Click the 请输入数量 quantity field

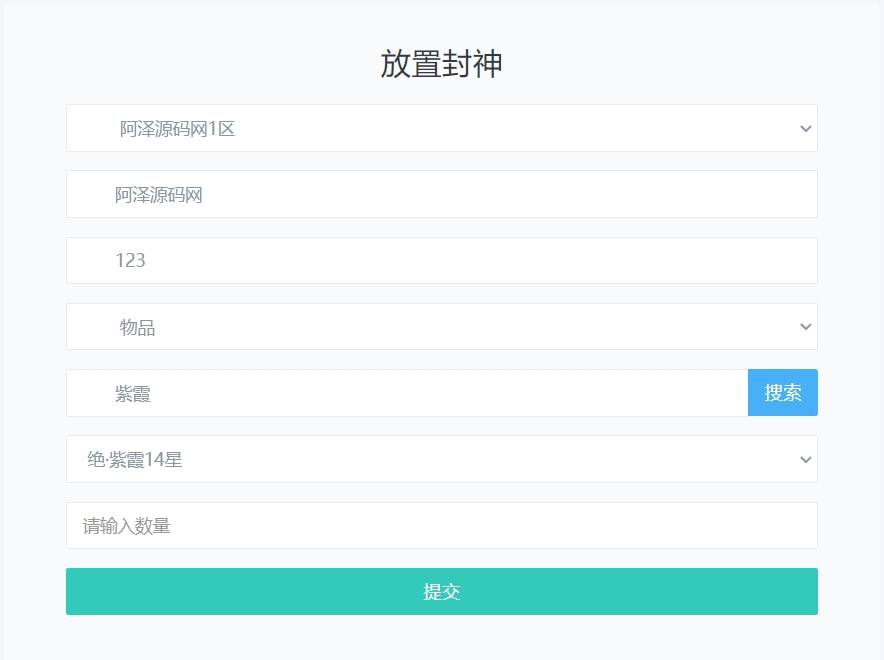[x=441, y=525]
